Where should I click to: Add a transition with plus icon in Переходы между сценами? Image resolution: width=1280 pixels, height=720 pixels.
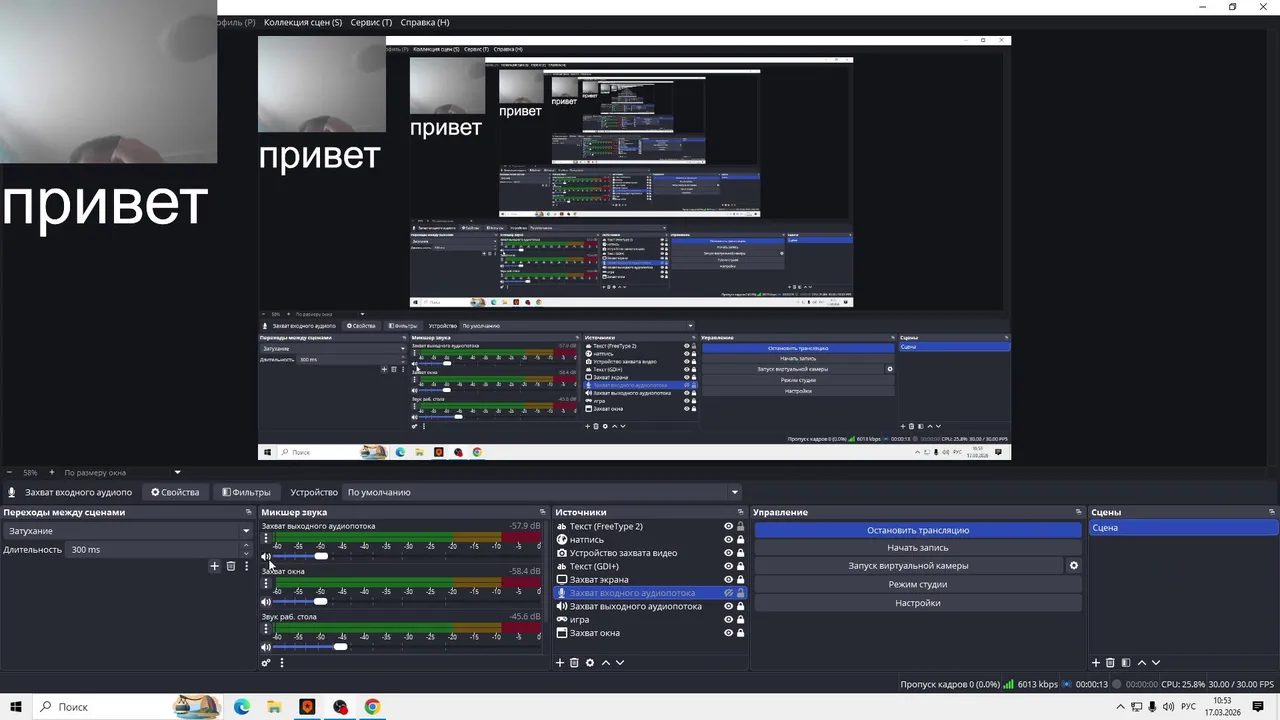point(214,566)
